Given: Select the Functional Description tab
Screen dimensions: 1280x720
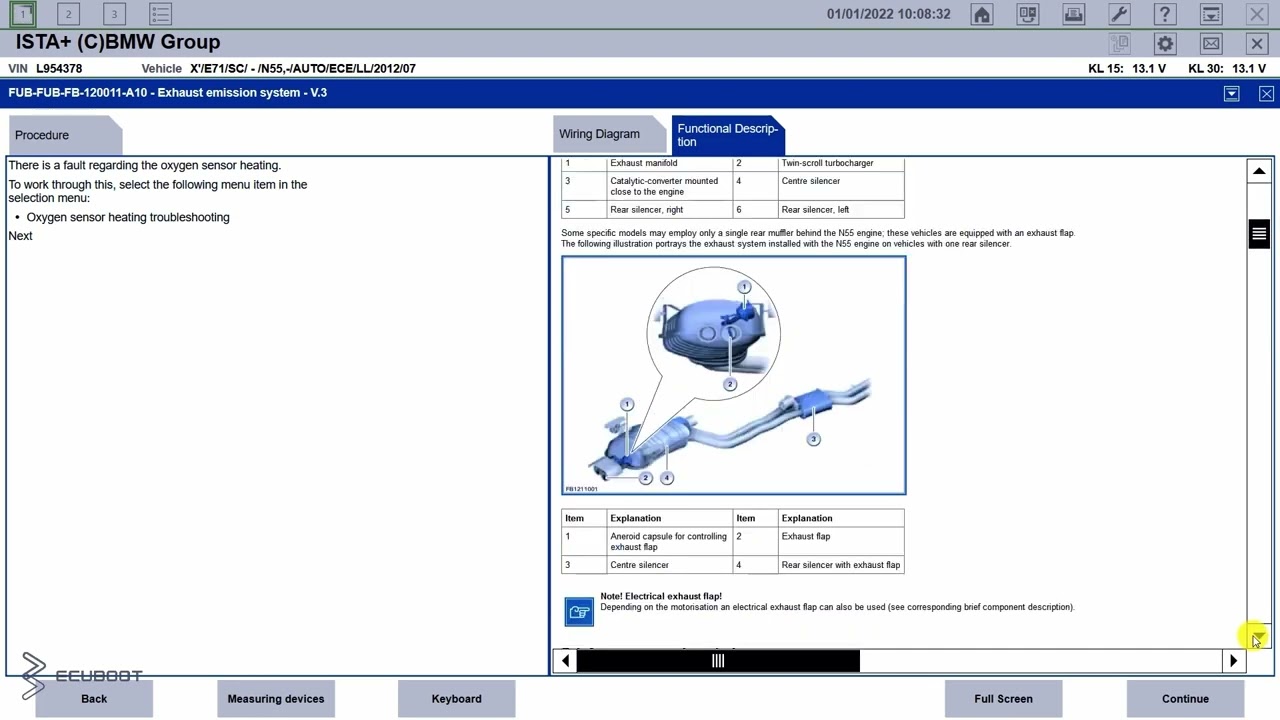Looking at the screenshot, I should (727, 135).
